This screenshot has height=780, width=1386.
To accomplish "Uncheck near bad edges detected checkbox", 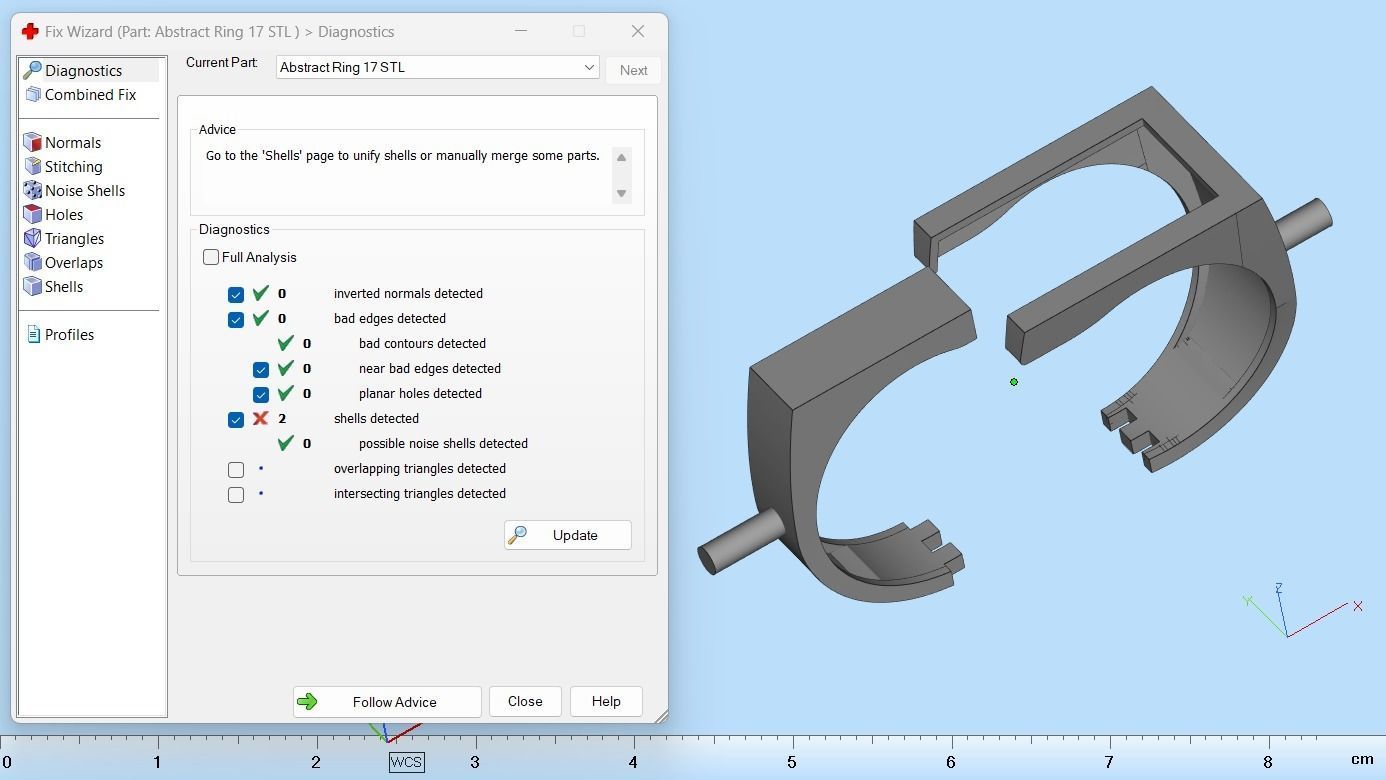I will click(x=261, y=369).
